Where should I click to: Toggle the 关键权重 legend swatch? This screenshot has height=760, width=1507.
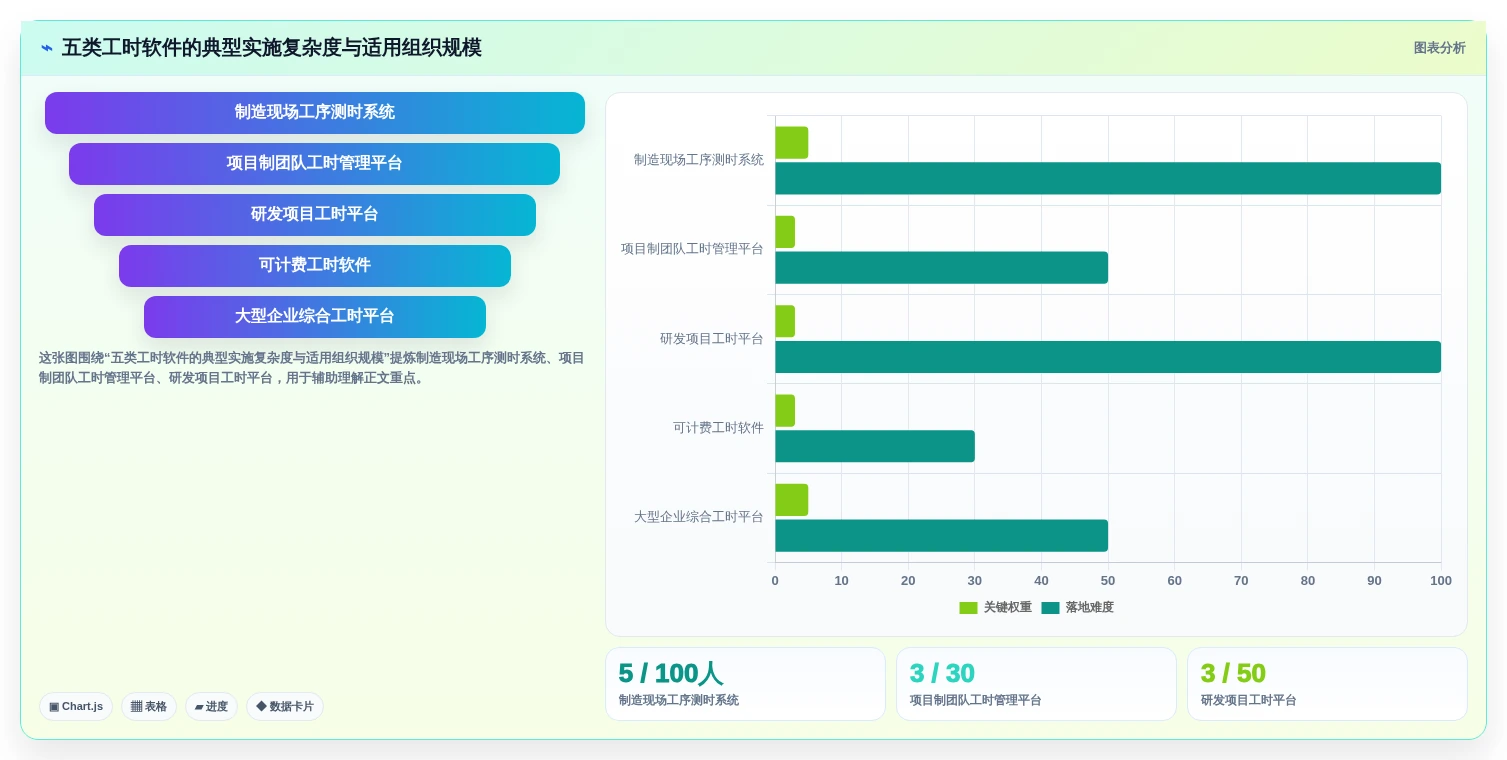(968, 608)
